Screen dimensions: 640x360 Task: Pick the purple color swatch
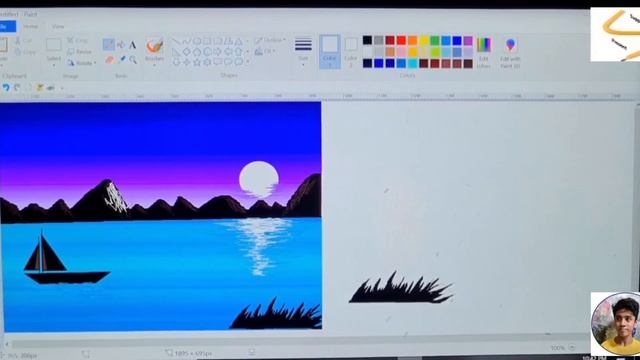coord(468,40)
